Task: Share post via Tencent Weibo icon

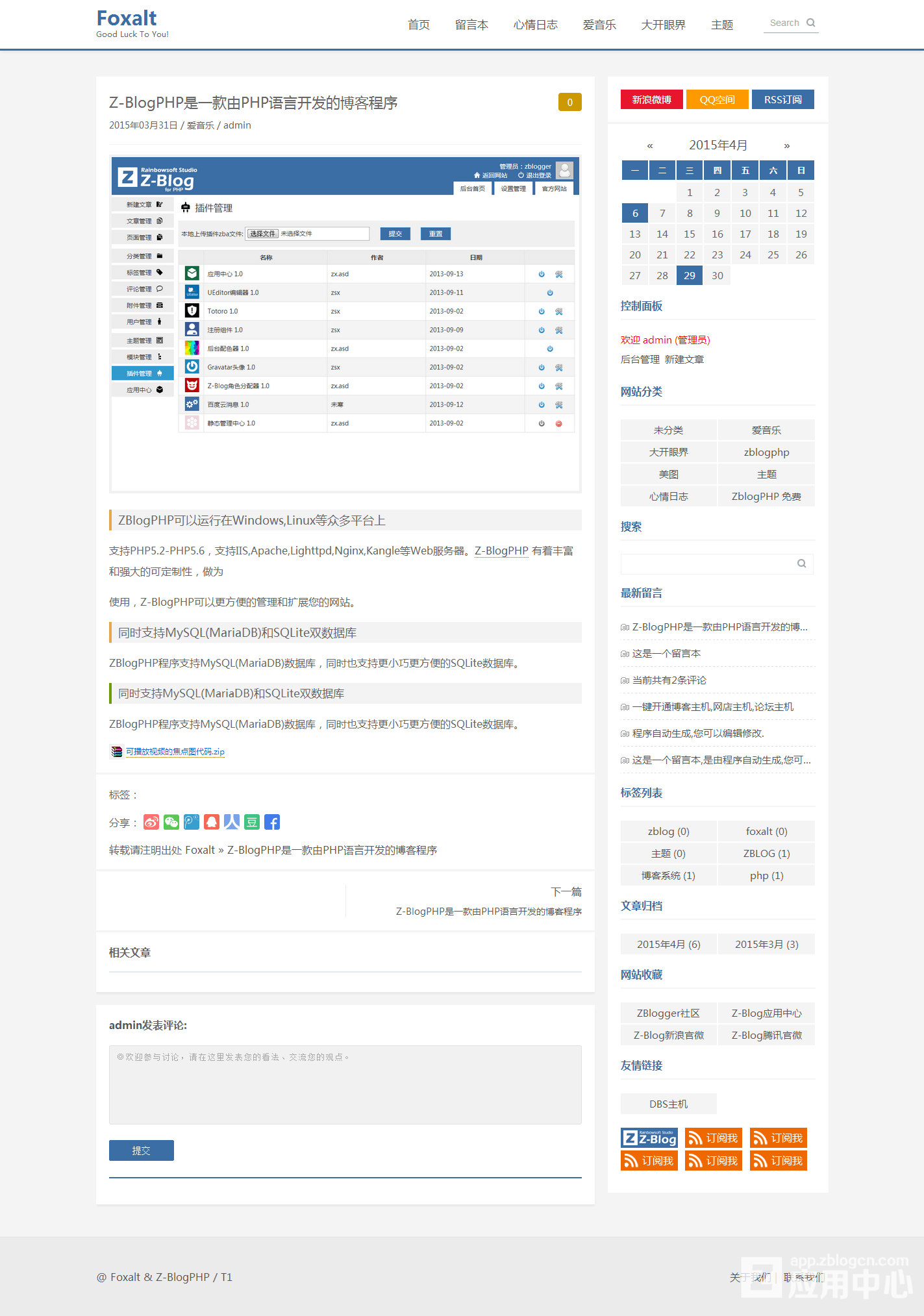Action: pyautogui.click(x=192, y=822)
